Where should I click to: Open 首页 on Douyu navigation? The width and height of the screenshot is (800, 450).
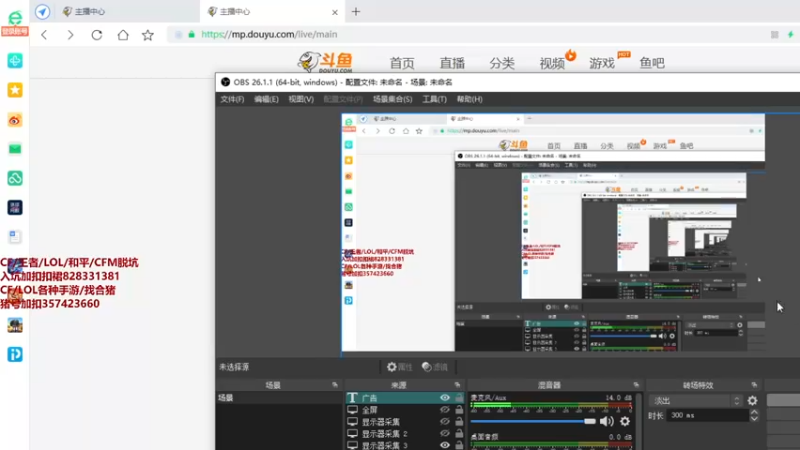(x=402, y=63)
